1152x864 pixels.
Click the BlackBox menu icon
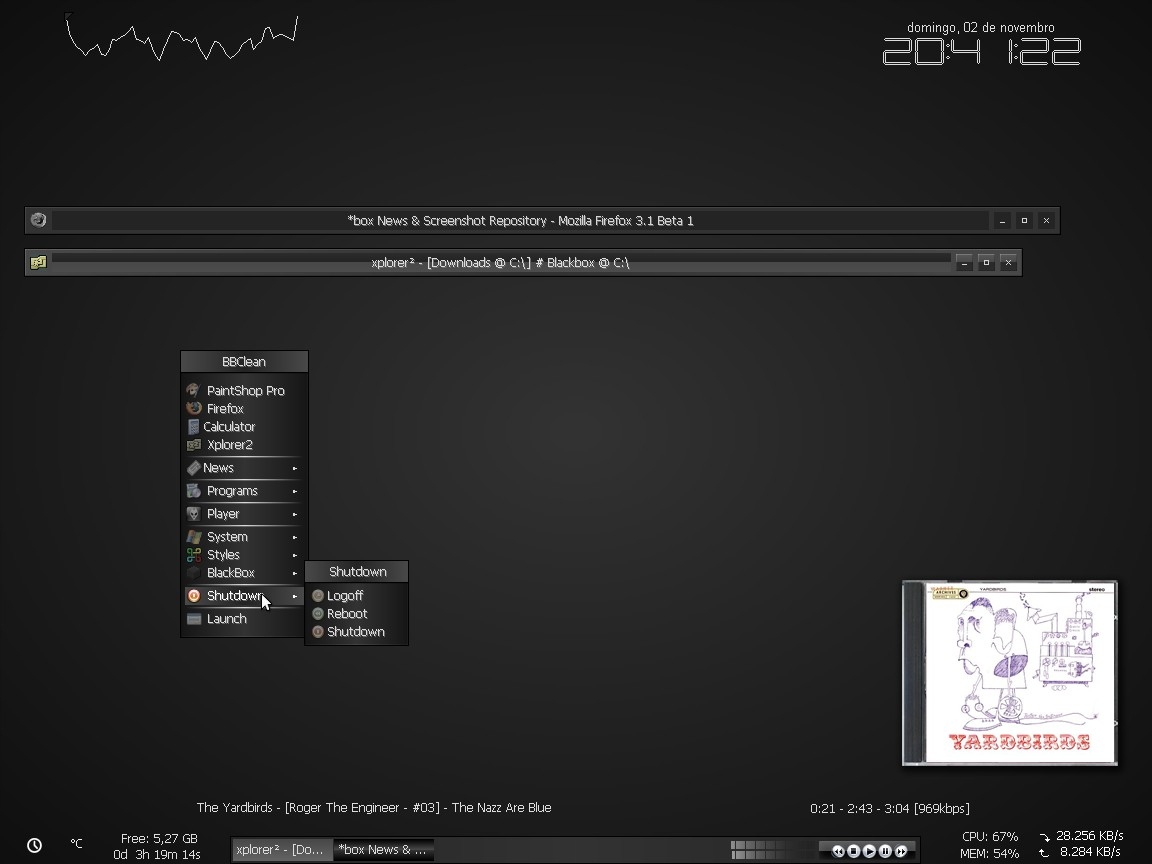point(194,572)
